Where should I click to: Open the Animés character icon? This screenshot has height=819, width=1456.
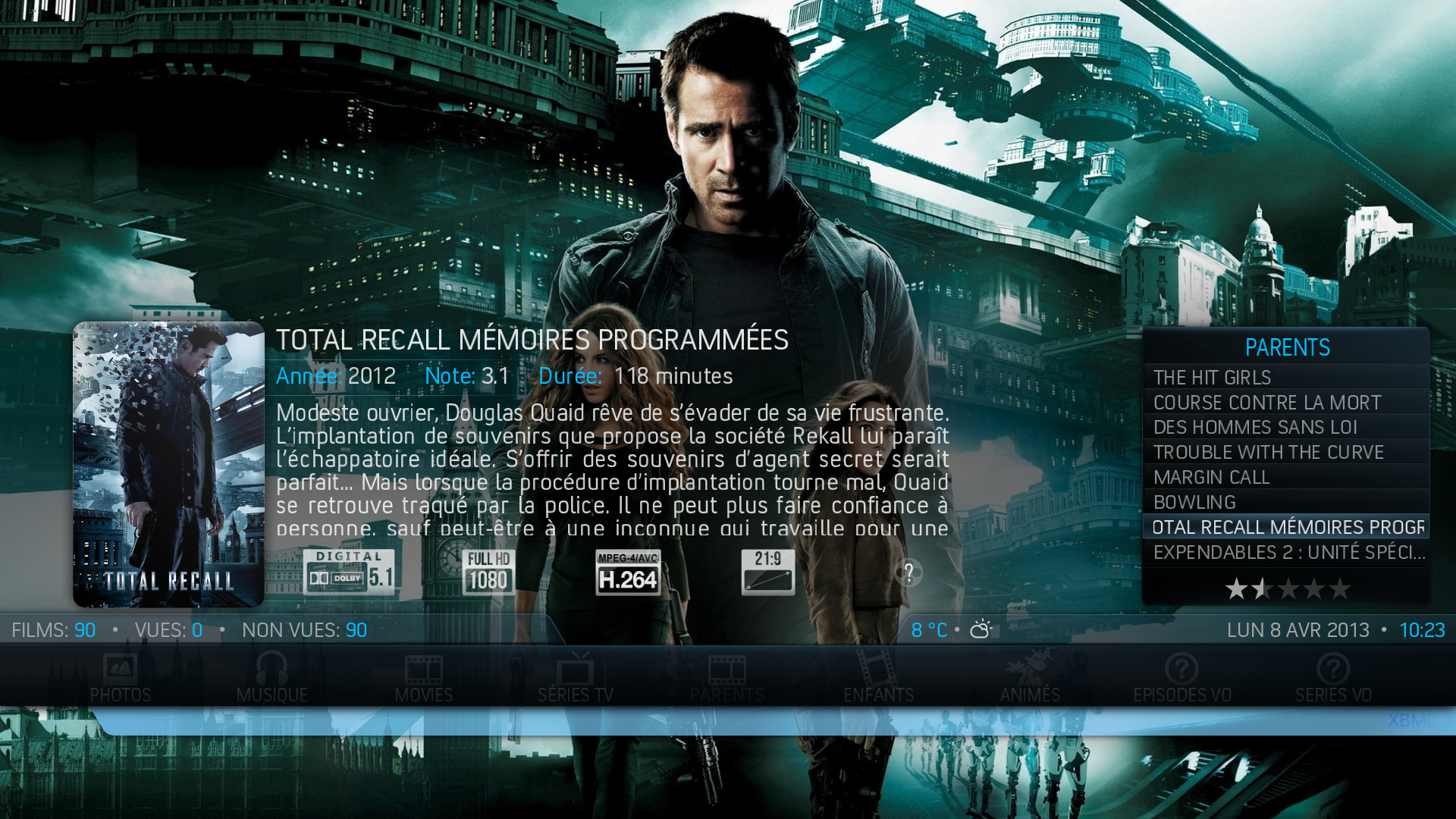pyautogui.click(x=1030, y=668)
